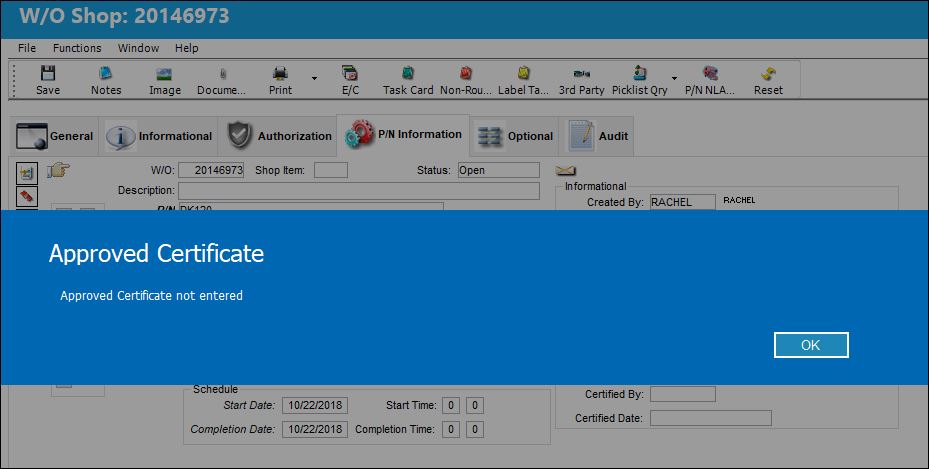
Task: Click the envelope icon beside Status
Action: (565, 171)
